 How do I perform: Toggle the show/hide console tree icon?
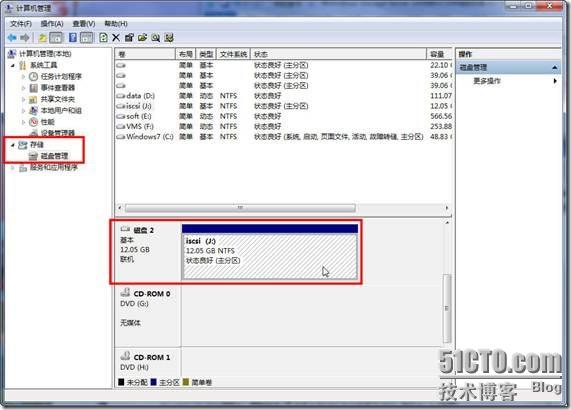[x=56, y=38]
